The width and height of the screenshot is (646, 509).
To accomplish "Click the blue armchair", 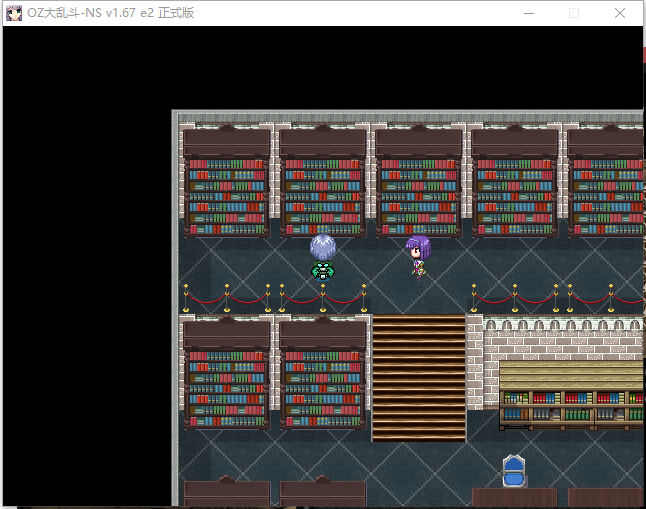I will coord(514,471).
